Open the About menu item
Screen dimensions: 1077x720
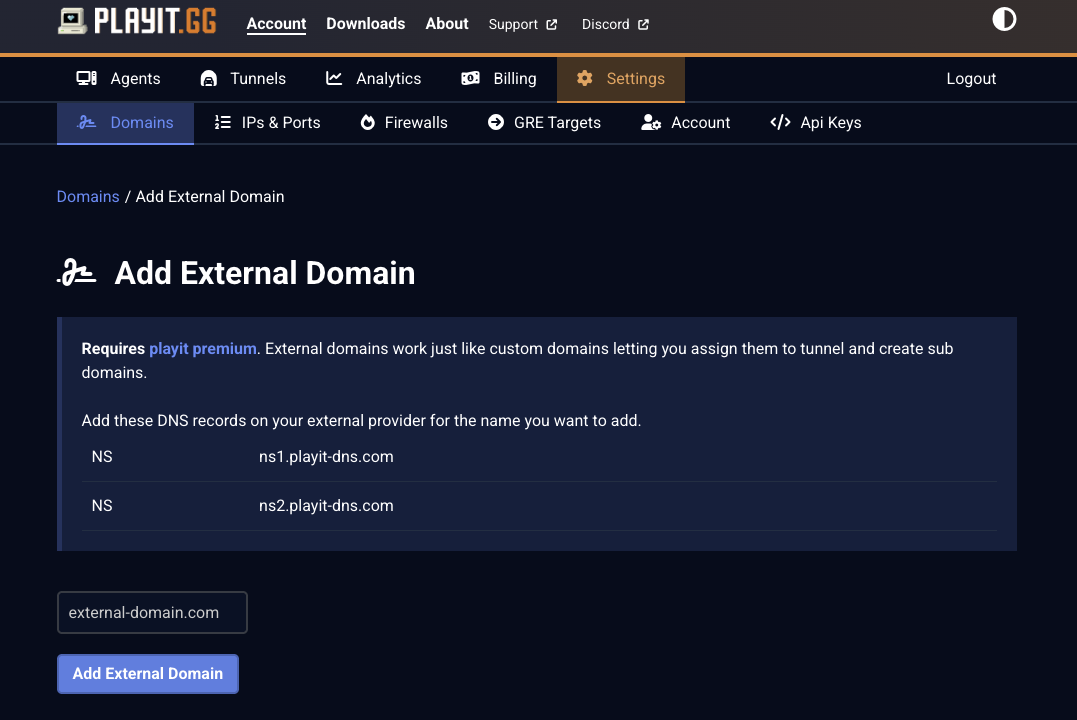tap(446, 23)
